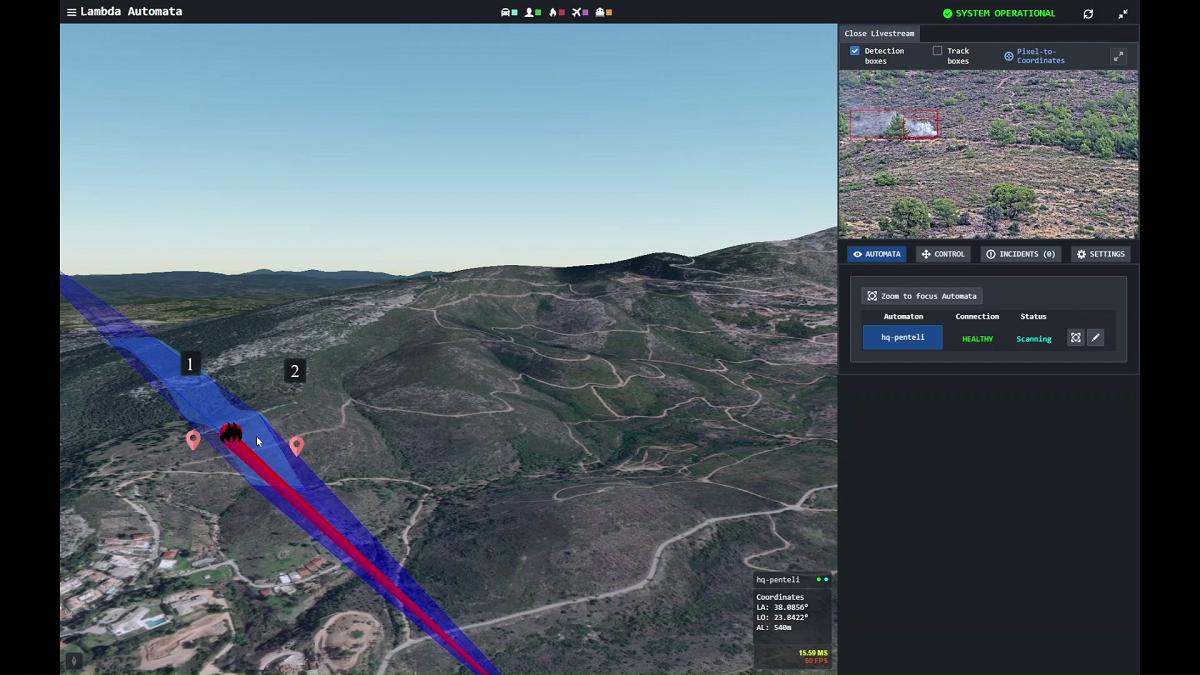Screen dimensions: 1200x675
Task: Enable the Track boxes checkbox
Action: (x=937, y=51)
